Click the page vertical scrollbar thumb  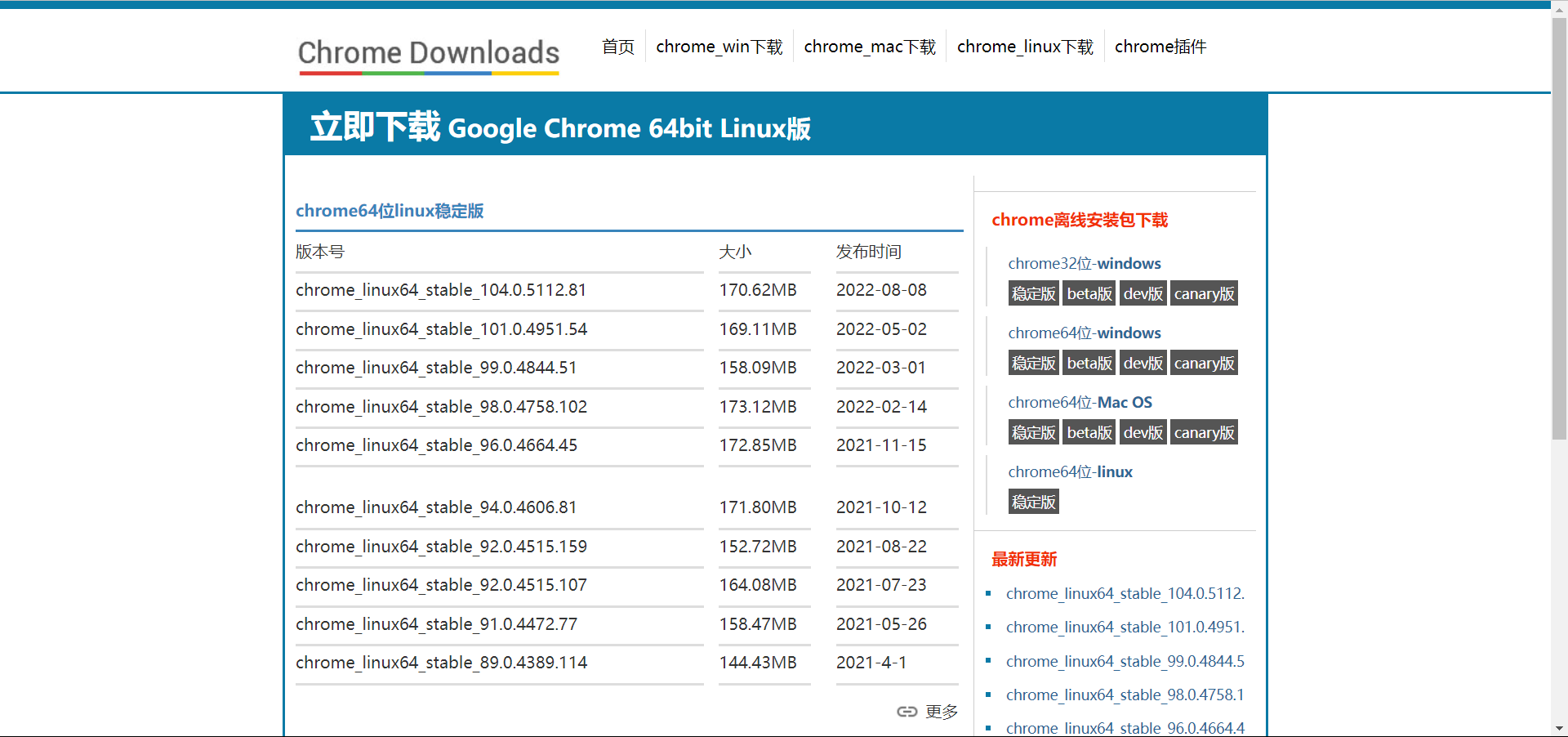[x=1559, y=229]
